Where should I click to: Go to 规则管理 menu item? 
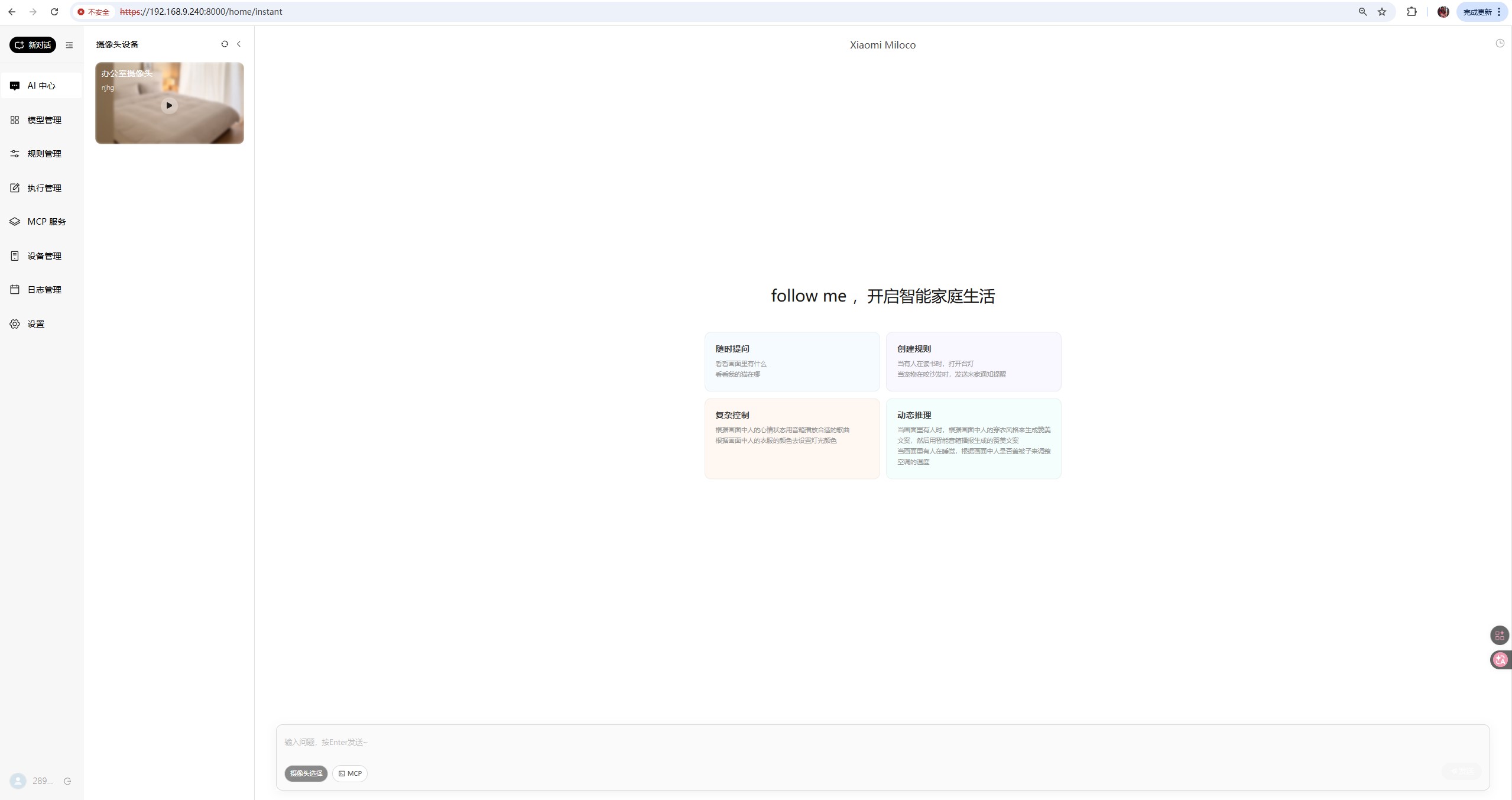click(x=44, y=154)
